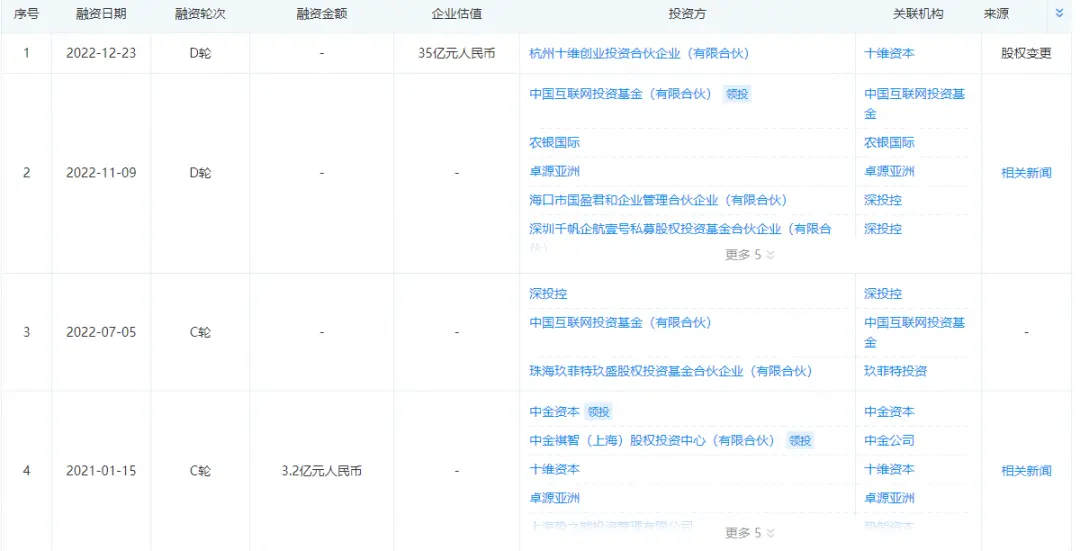The image size is (1080, 551).
Task: Expand '更多 5' investors in the 2022-11-09 row
Action: 749,255
